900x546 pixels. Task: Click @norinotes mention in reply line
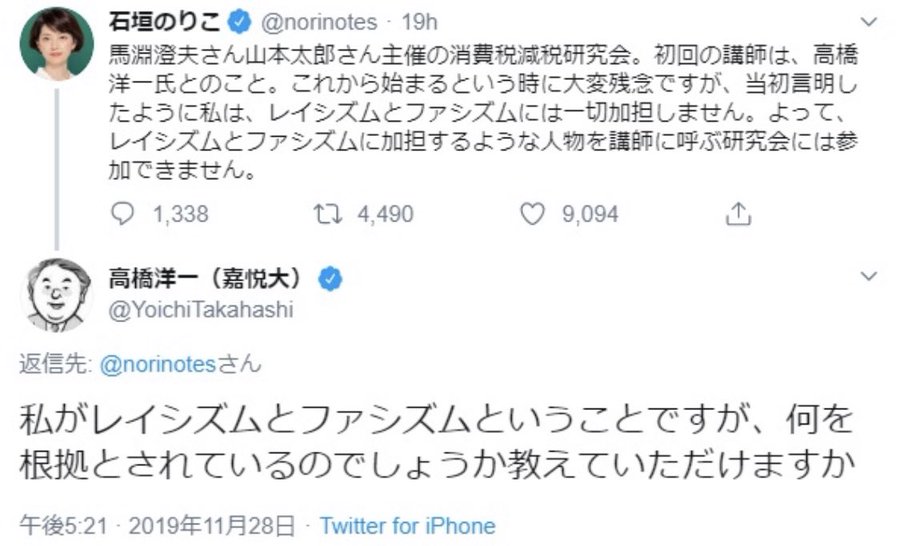(x=158, y=364)
